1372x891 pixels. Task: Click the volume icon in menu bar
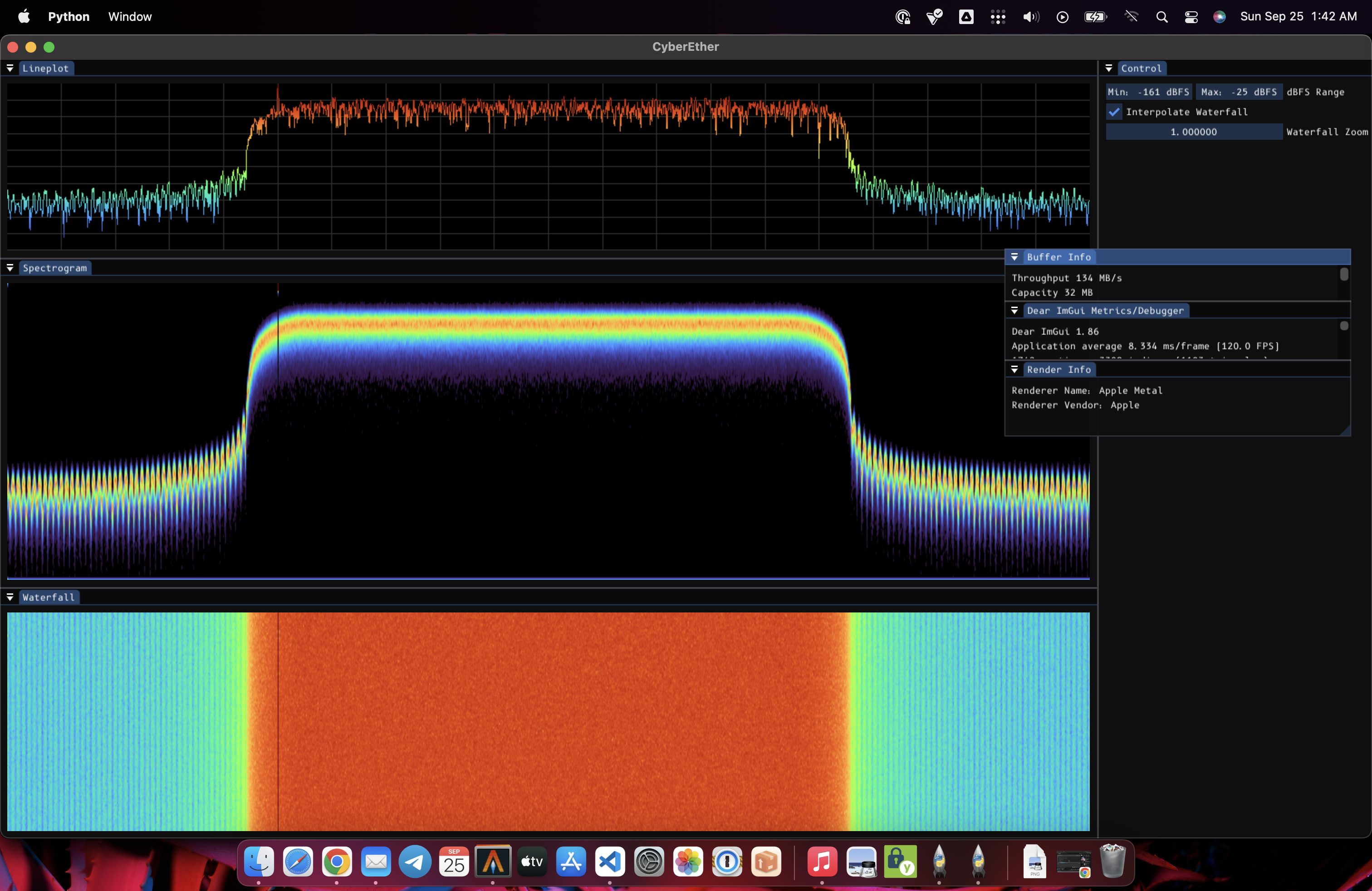[1030, 17]
